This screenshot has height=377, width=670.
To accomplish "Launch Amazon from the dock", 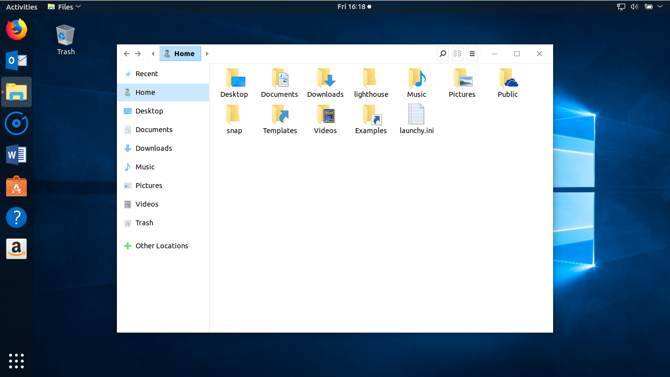I will (16, 249).
